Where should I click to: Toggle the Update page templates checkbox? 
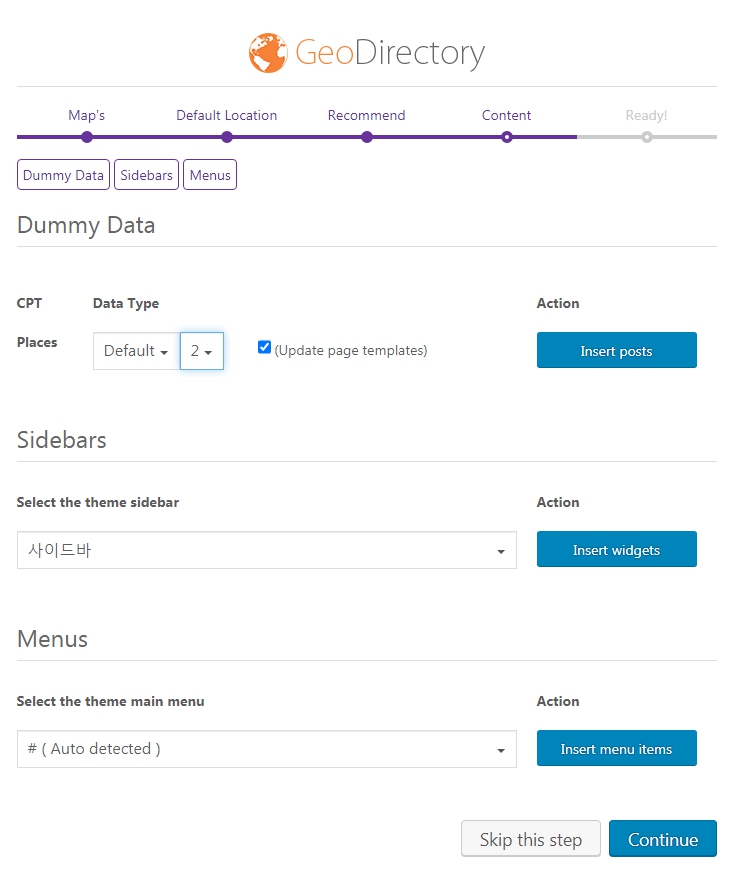(x=264, y=347)
